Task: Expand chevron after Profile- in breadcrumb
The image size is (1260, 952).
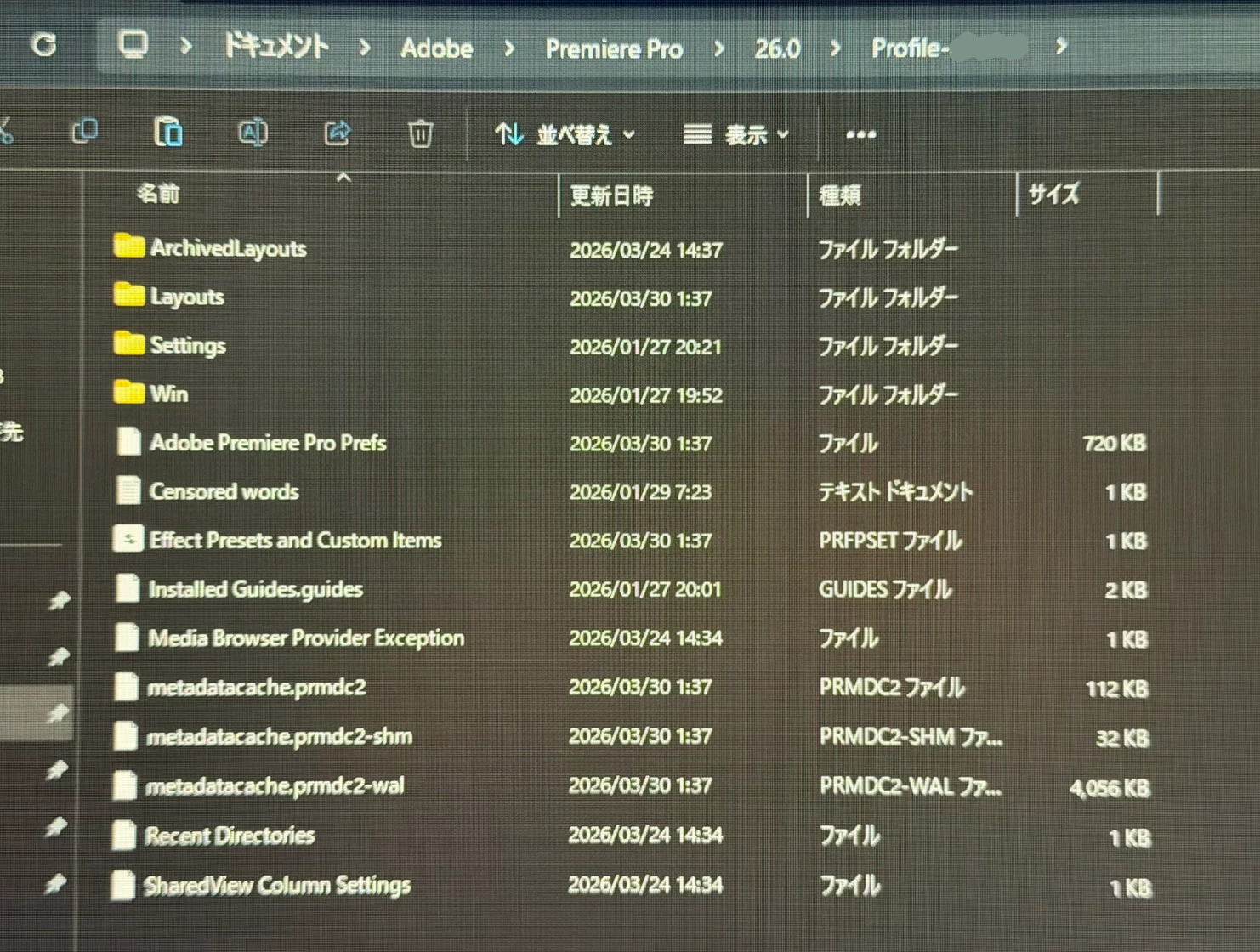Action: pos(1061,46)
